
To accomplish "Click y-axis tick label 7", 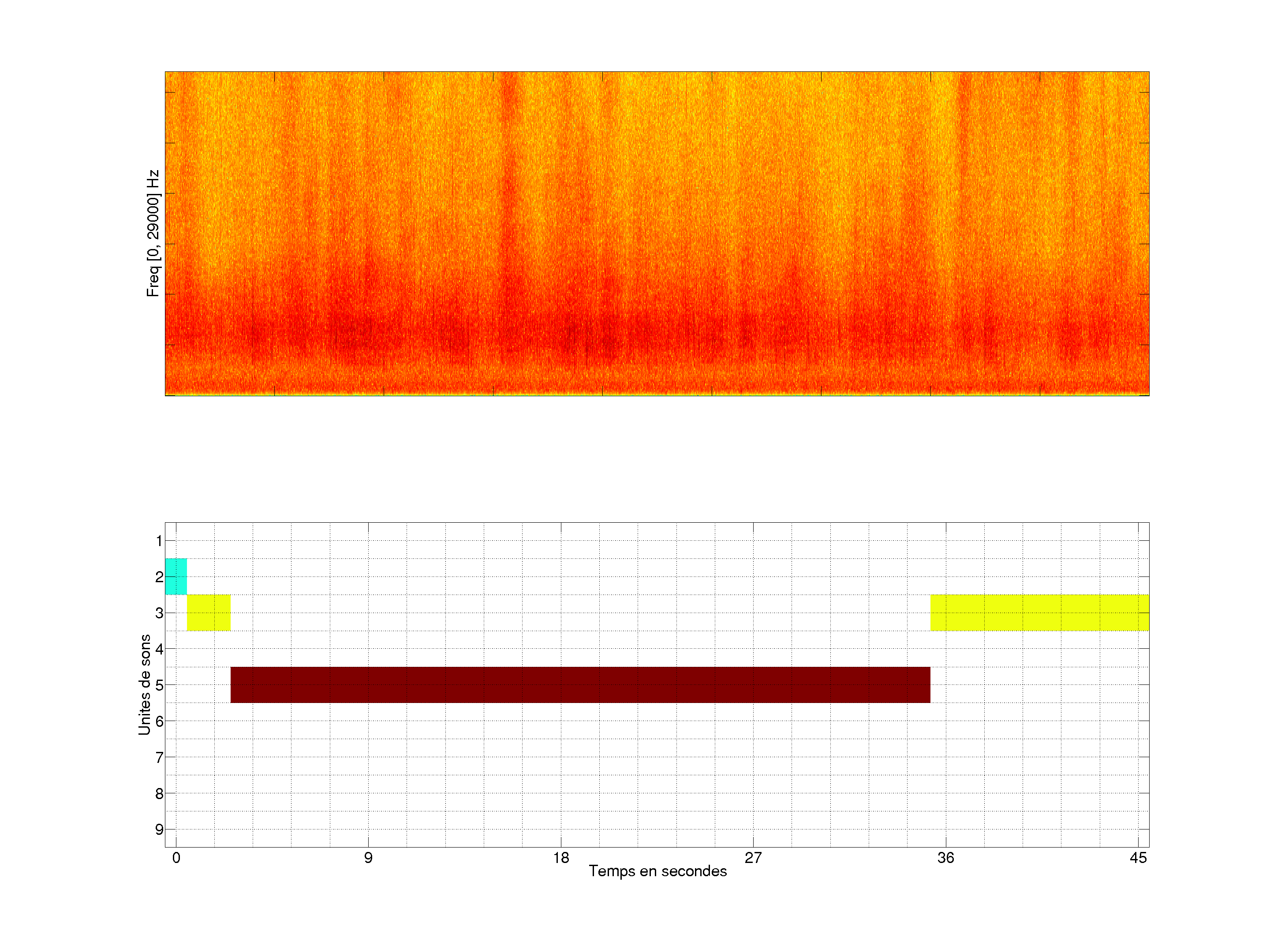I will click(x=159, y=758).
